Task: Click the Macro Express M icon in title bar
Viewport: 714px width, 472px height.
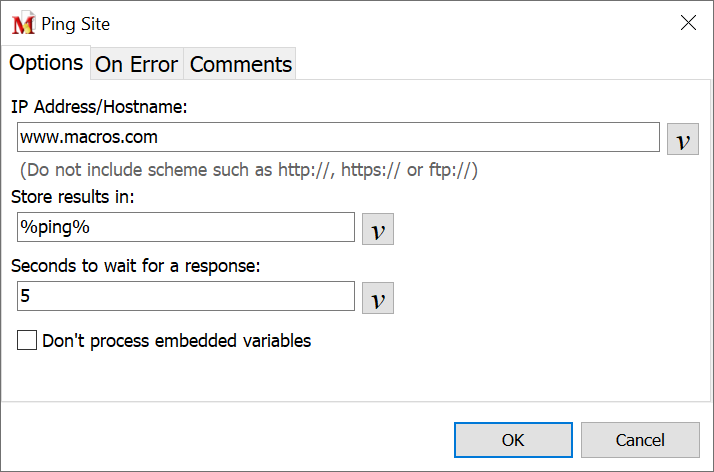Action: click(x=23, y=24)
